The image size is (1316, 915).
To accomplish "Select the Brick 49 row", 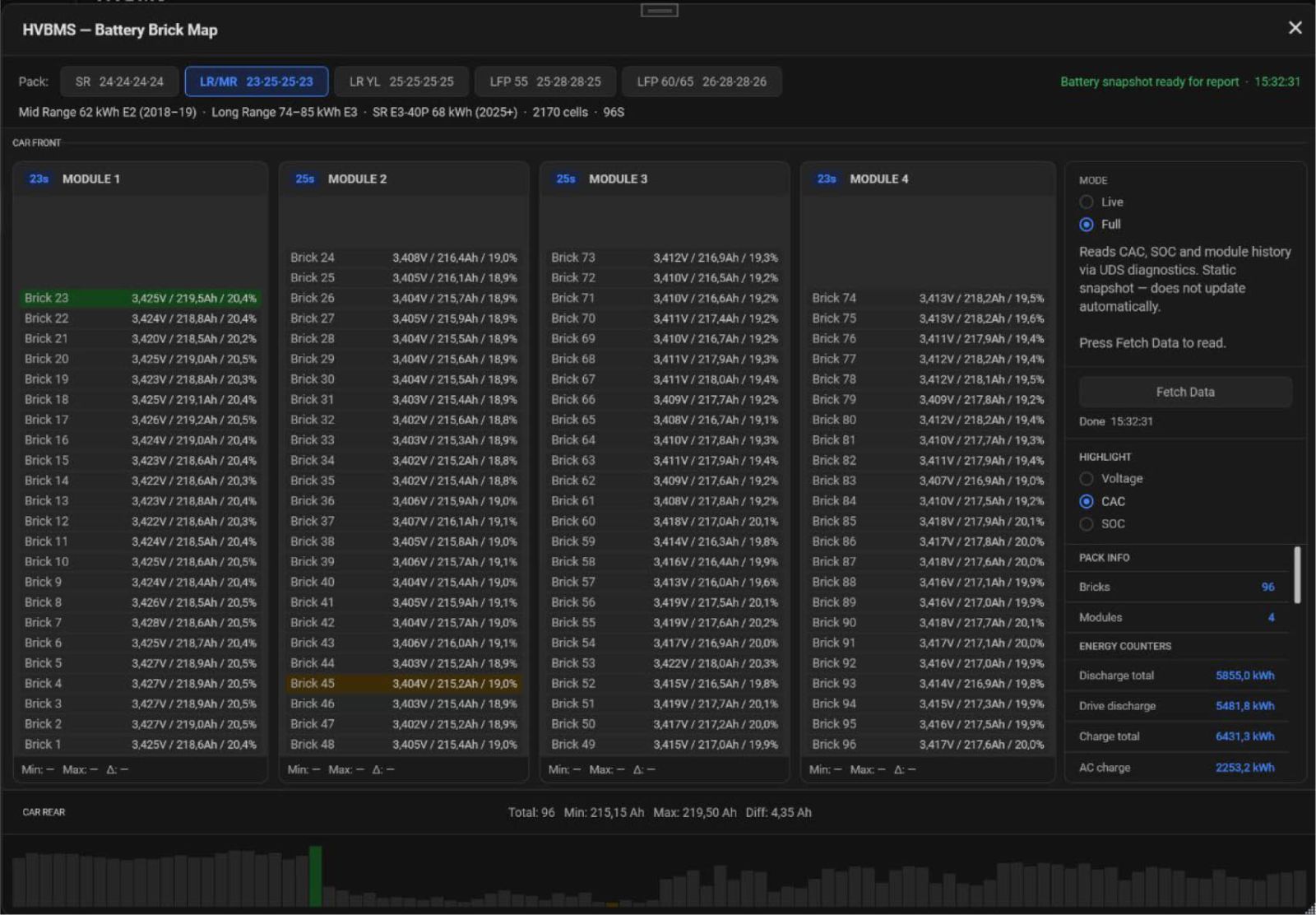I will click(x=665, y=744).
